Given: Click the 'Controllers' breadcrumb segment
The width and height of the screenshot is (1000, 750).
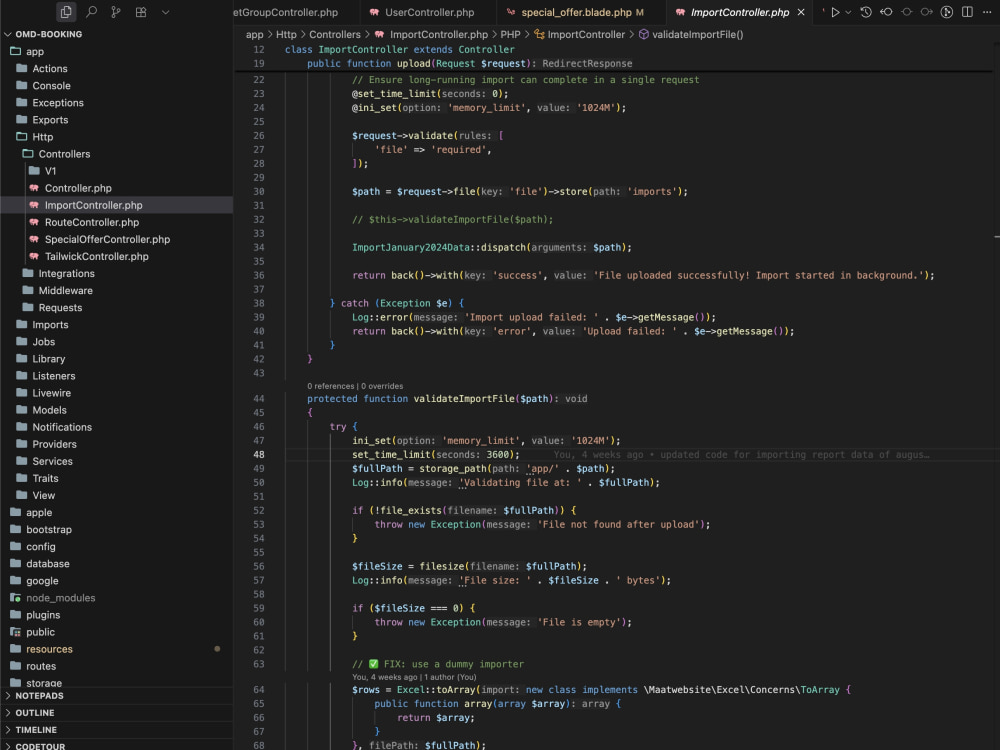Looking at the screenshot, I should click(335, 34).
